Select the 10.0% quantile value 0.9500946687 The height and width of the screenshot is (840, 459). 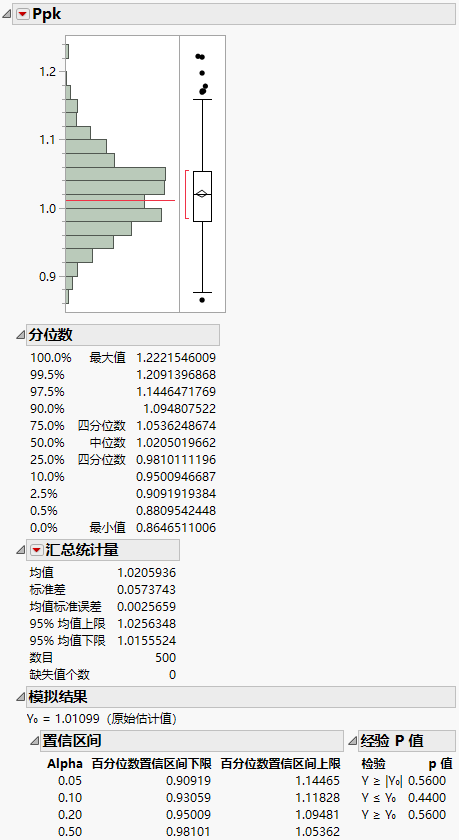click(x=176, y=477)
